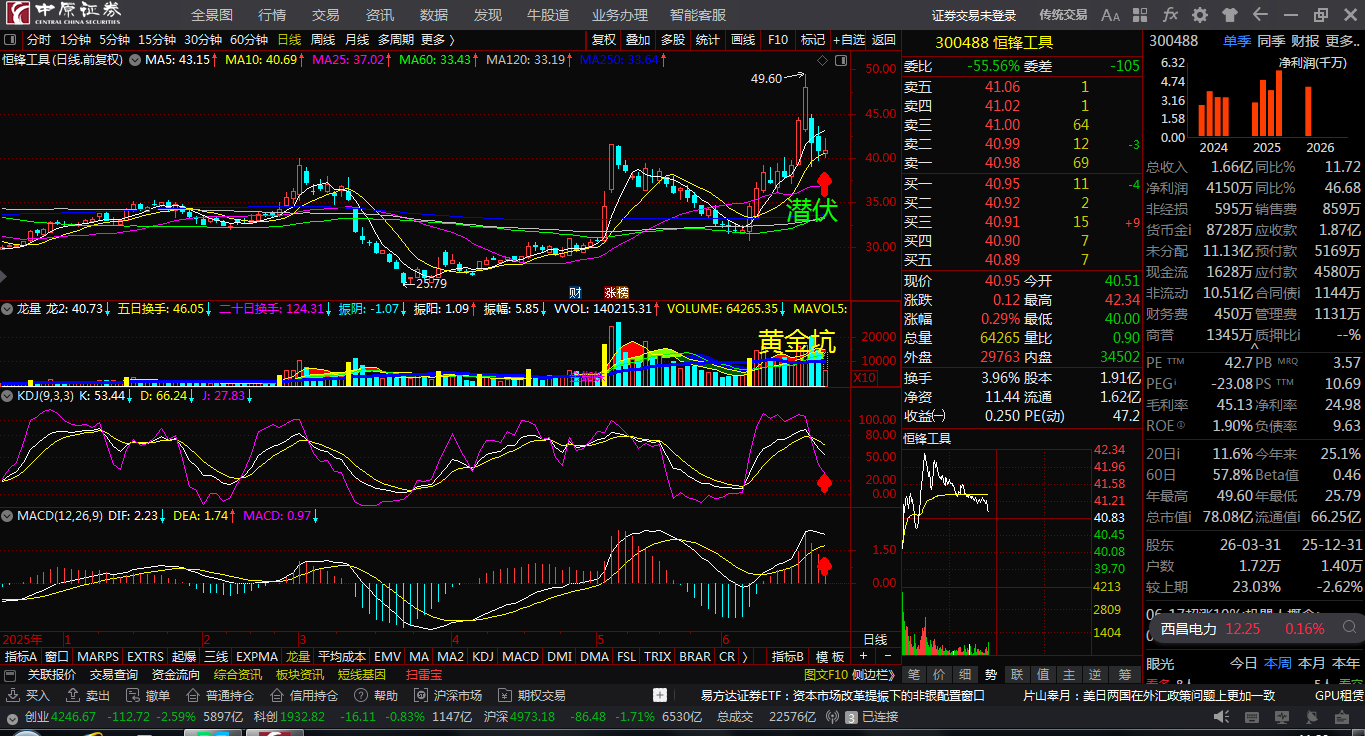This screenshot has height=736, width=1365.
Task: Open the 牛股道 menu
Action: [548, 15]
